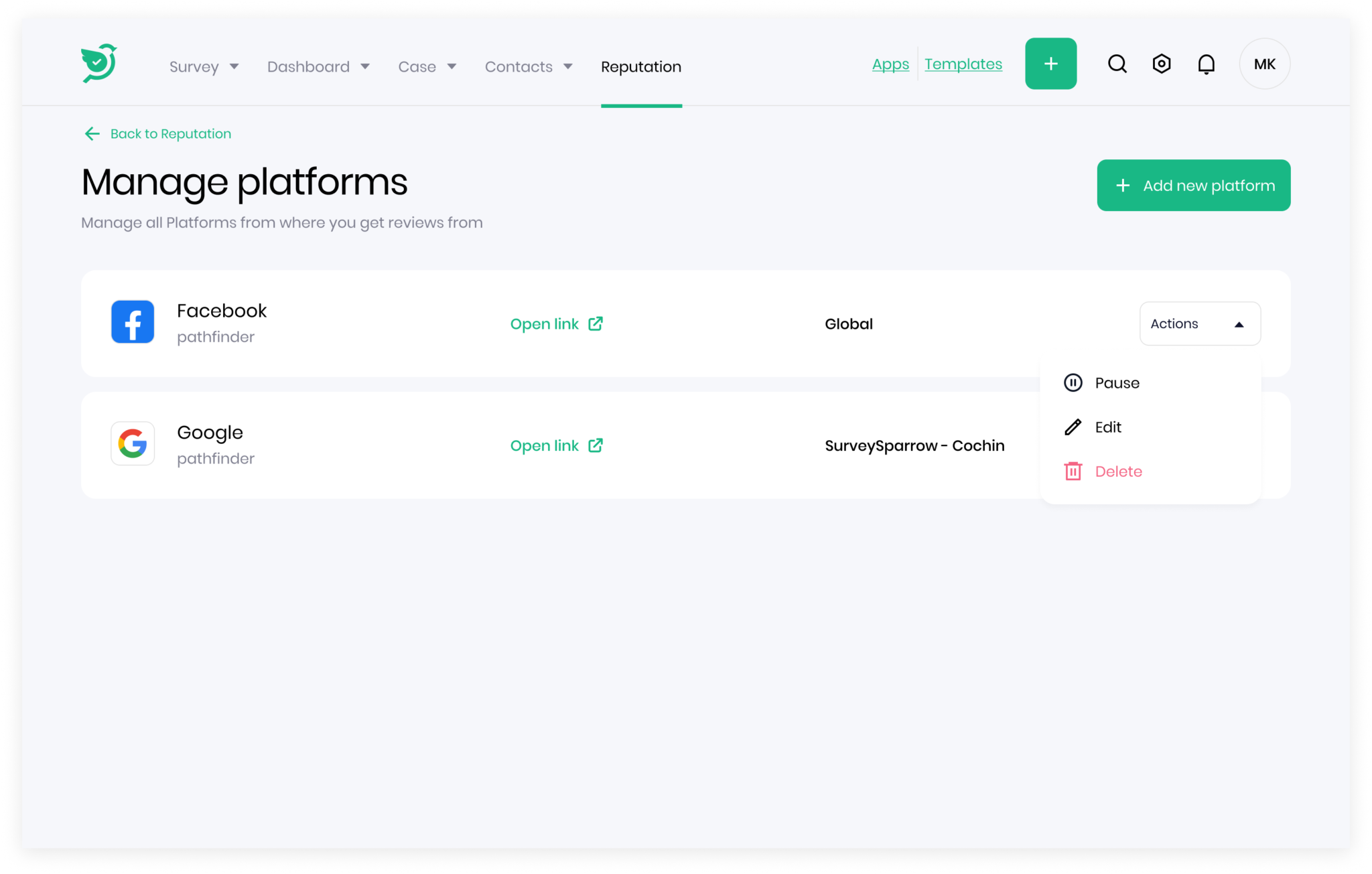Select Pause from the Actions menu
1372x874 pixels.
pyautogui.click(x=1117, y=382)
